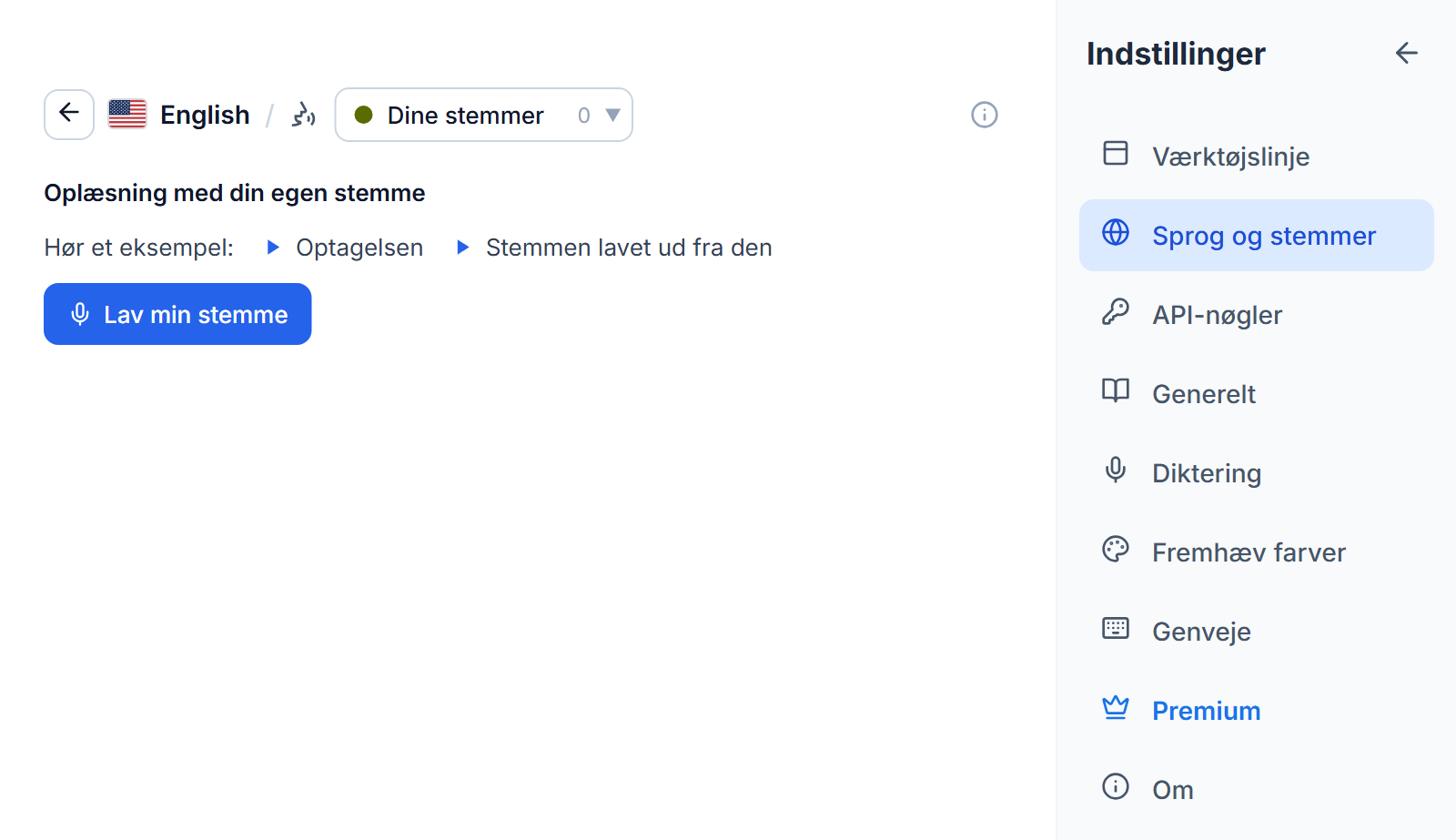Open the Dine stemmer dropdown
This screenshot has width=1456, height=840.
tap(484, 115)
